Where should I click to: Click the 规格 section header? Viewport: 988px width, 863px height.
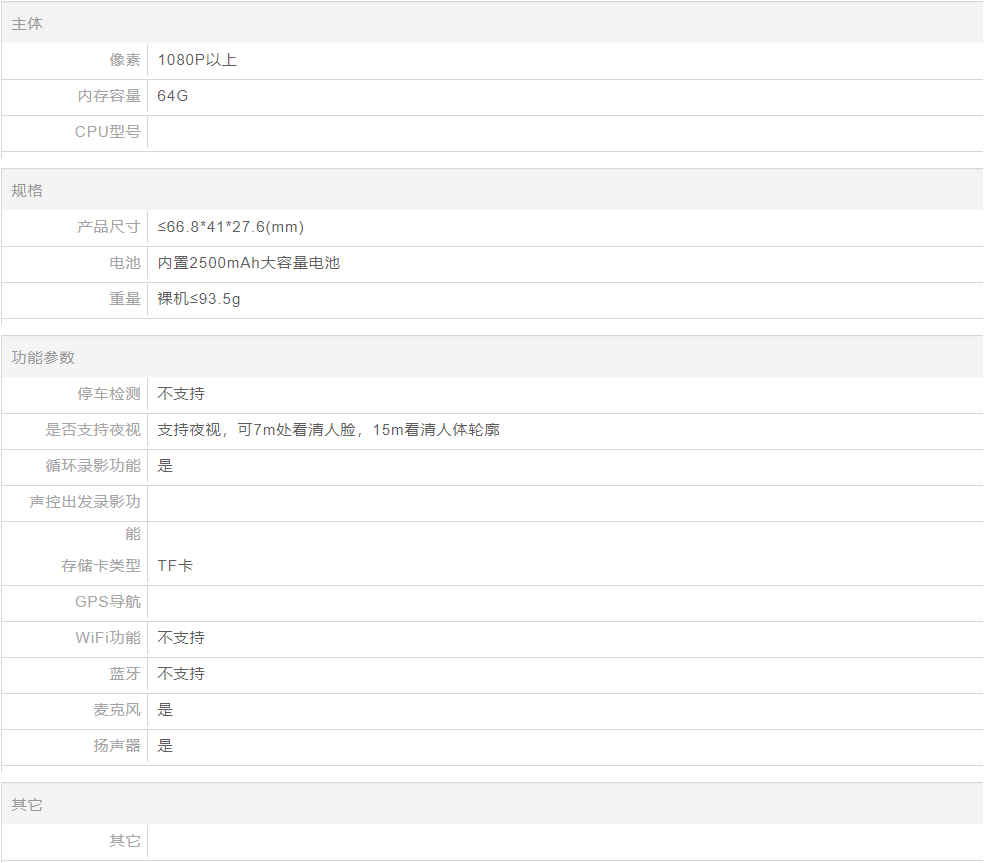click(27, 191)
